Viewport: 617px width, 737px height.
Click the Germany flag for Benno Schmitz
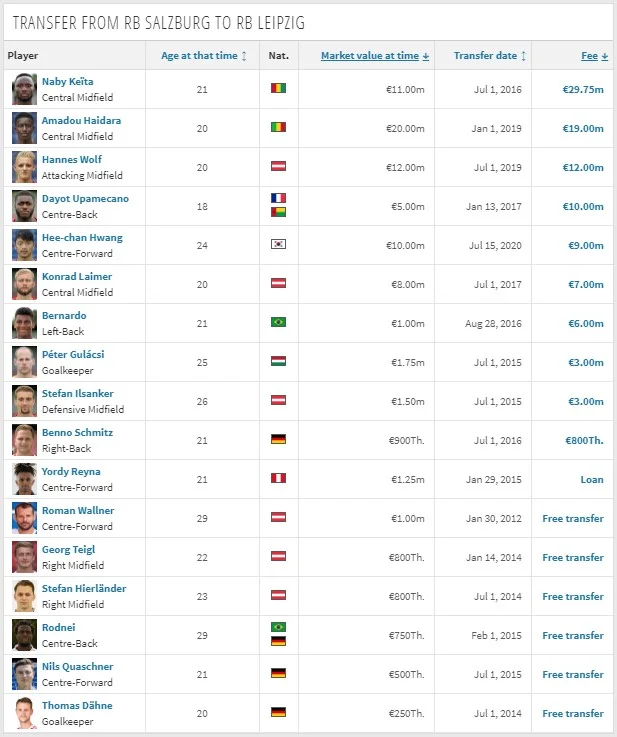click(278, 440)
